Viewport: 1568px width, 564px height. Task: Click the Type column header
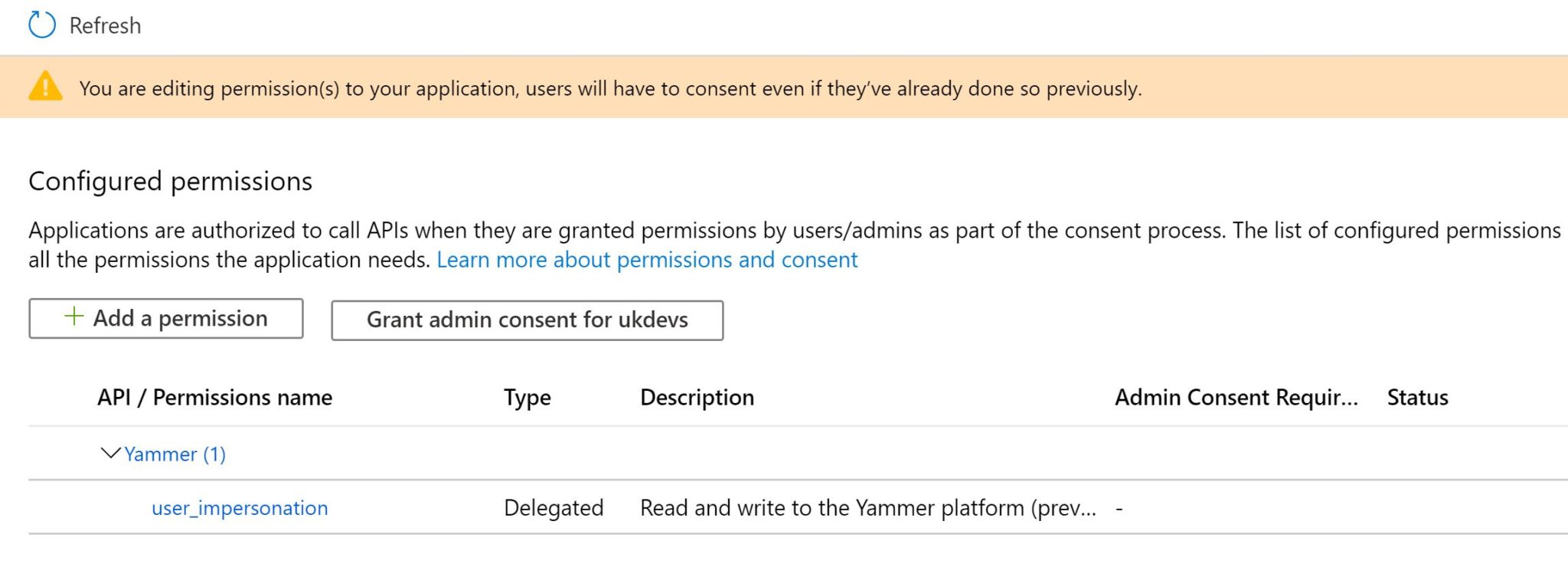tap(526, 397)
